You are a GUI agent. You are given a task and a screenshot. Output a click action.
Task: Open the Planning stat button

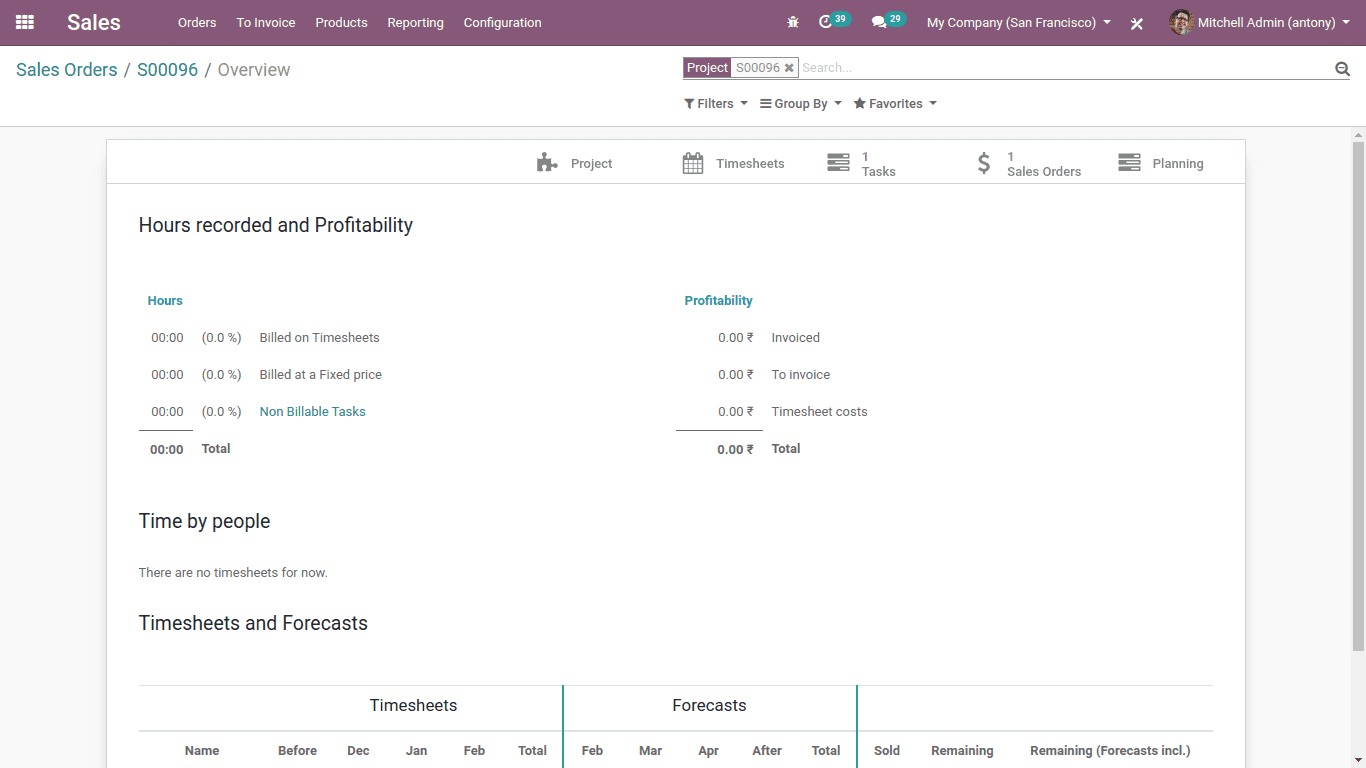pyautogui.click(x=1160, y=163)
